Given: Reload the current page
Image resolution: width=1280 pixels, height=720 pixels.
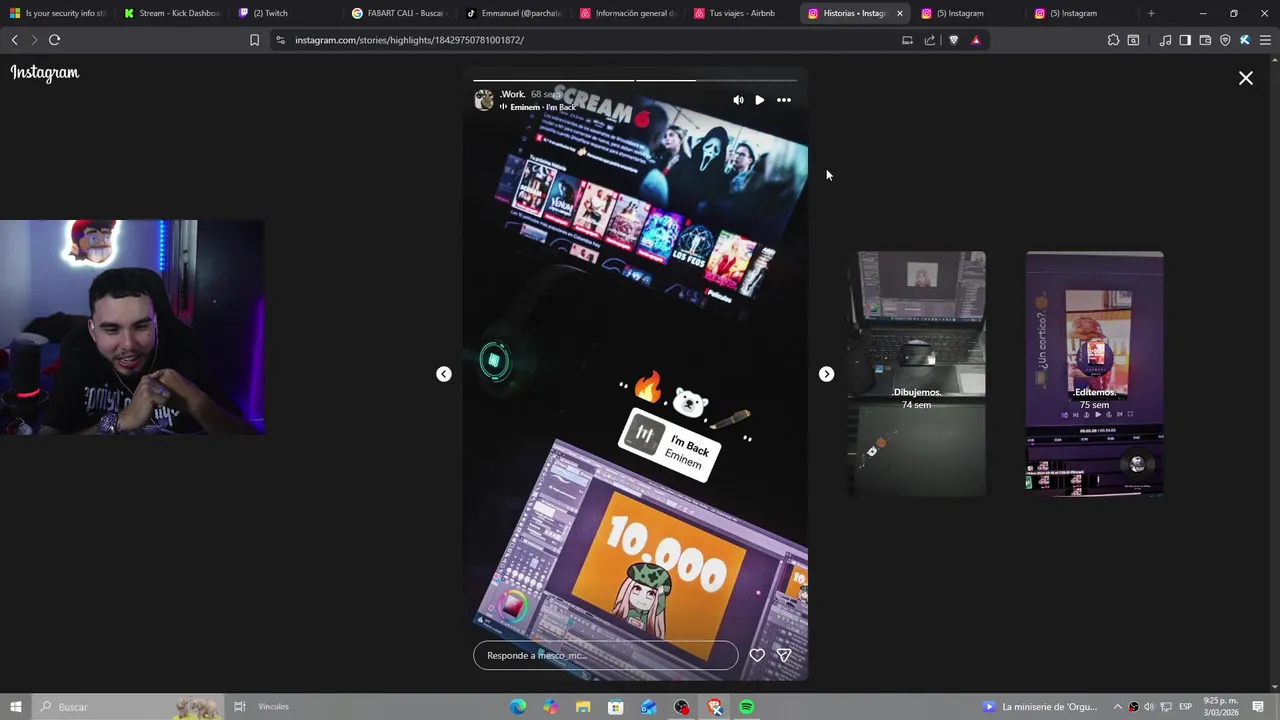Looking at the screenshot, I should [x=55, y=40].
